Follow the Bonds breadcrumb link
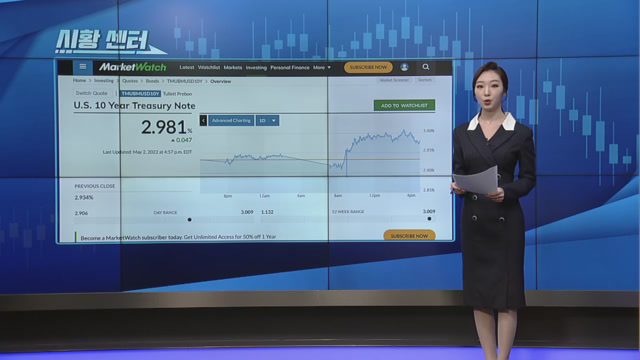The image size is (640, 360). (152, 81)
